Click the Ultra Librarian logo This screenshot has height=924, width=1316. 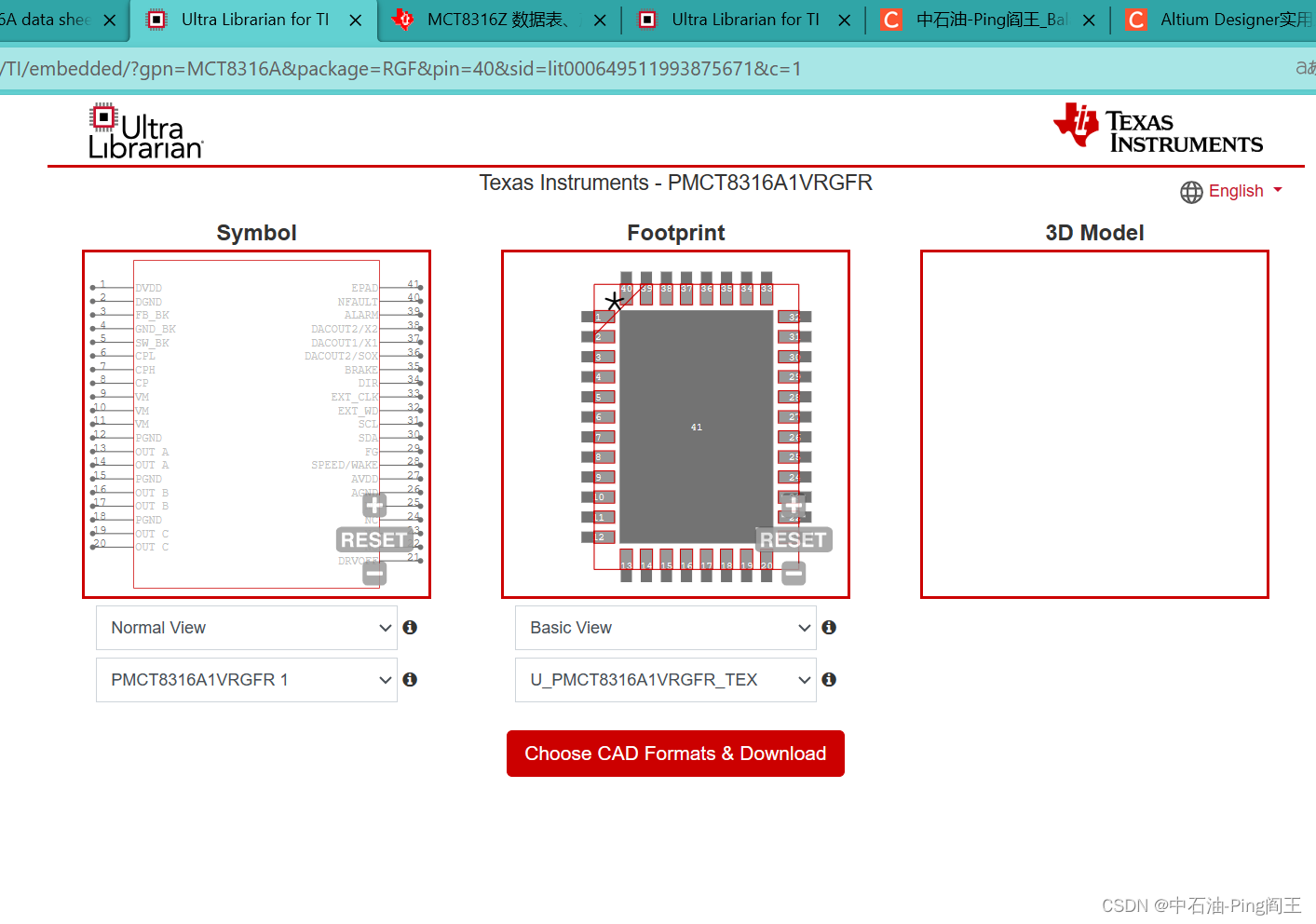(x=145, y=130)
